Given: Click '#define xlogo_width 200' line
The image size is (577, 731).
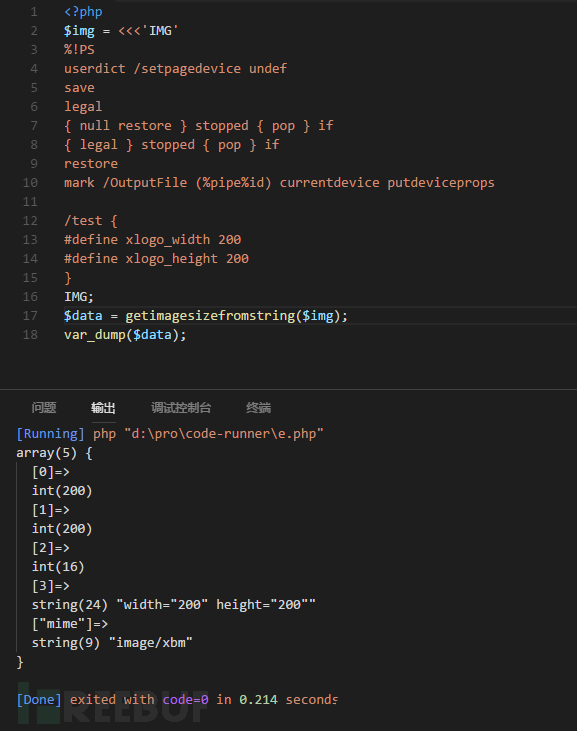Looking at the screenshot, I should point(152,240).
